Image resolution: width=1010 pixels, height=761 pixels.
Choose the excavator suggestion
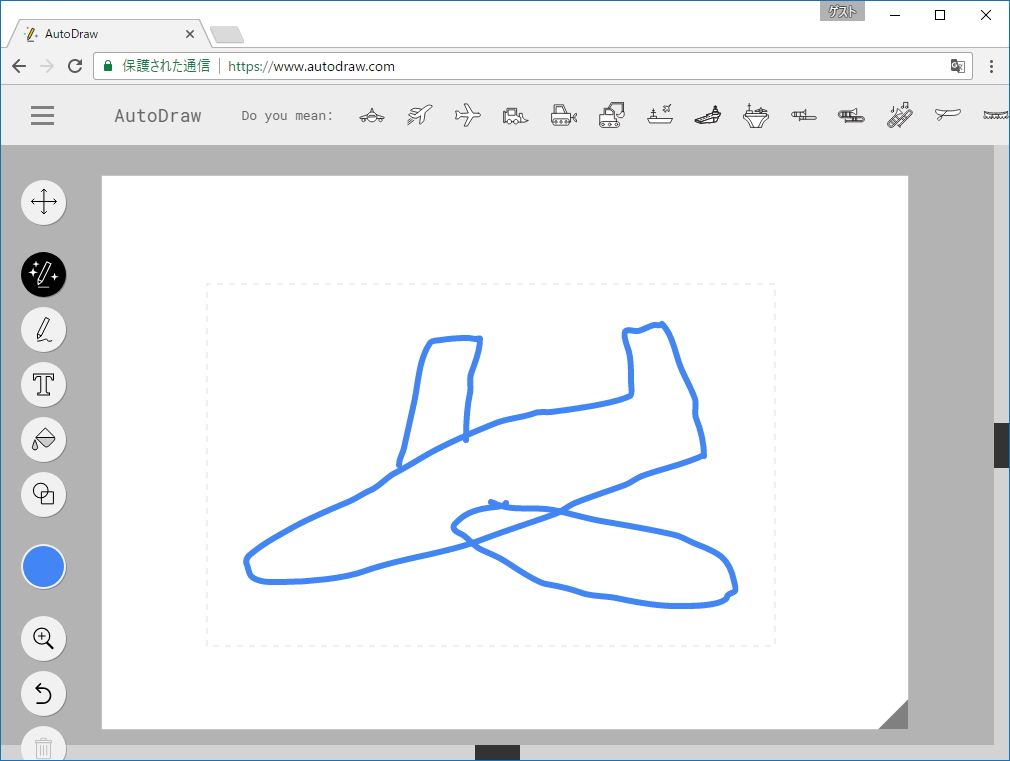pyautogui.click(x=611, y=115)
